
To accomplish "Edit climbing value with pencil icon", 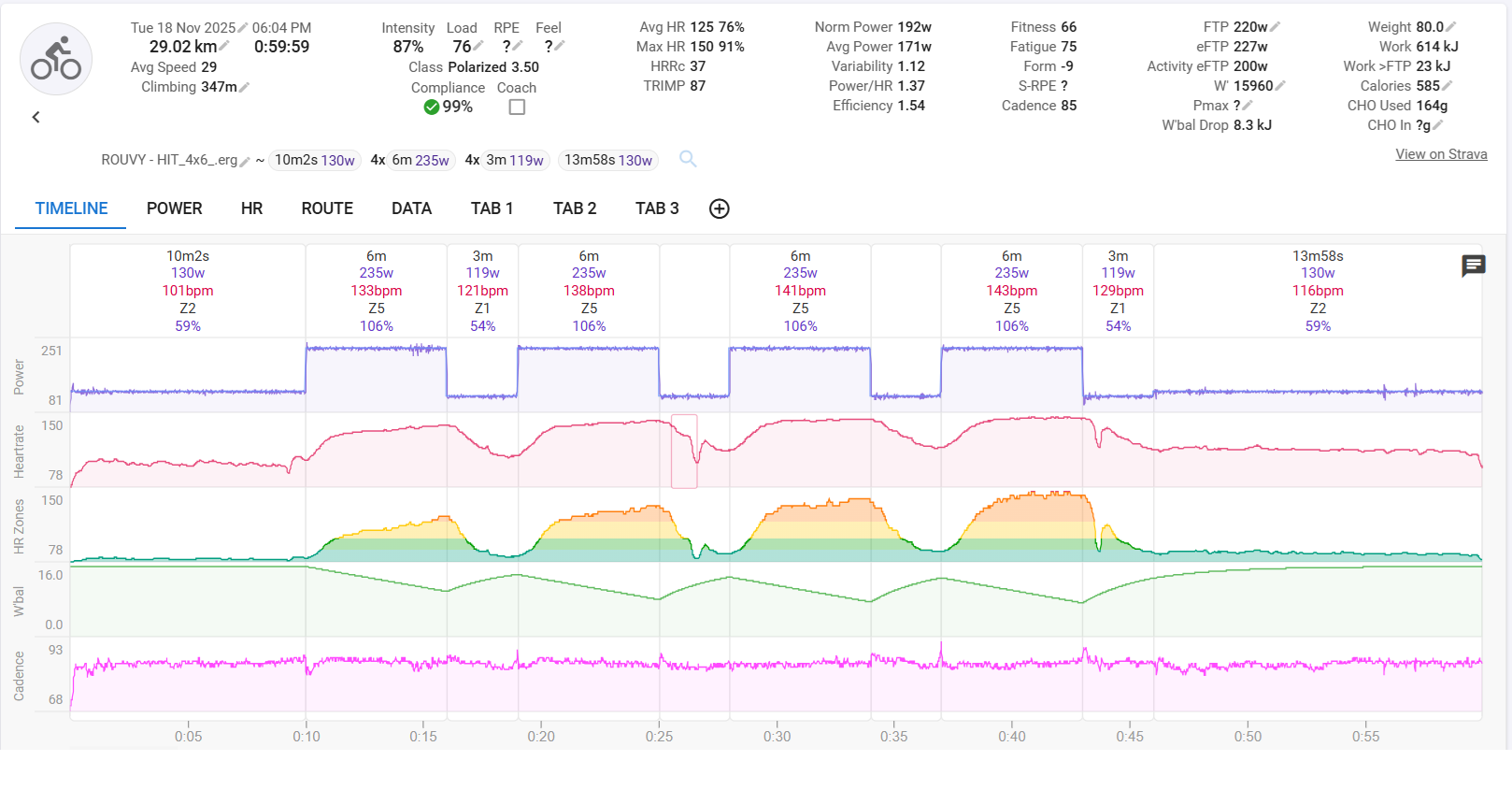I will [244, 87].
